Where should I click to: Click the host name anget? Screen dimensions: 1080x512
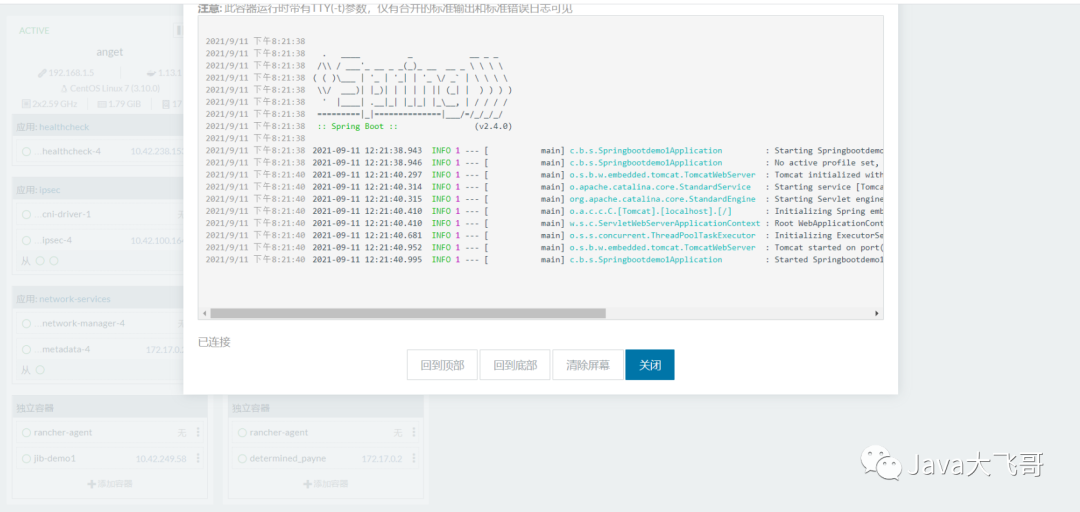(110, 52)
